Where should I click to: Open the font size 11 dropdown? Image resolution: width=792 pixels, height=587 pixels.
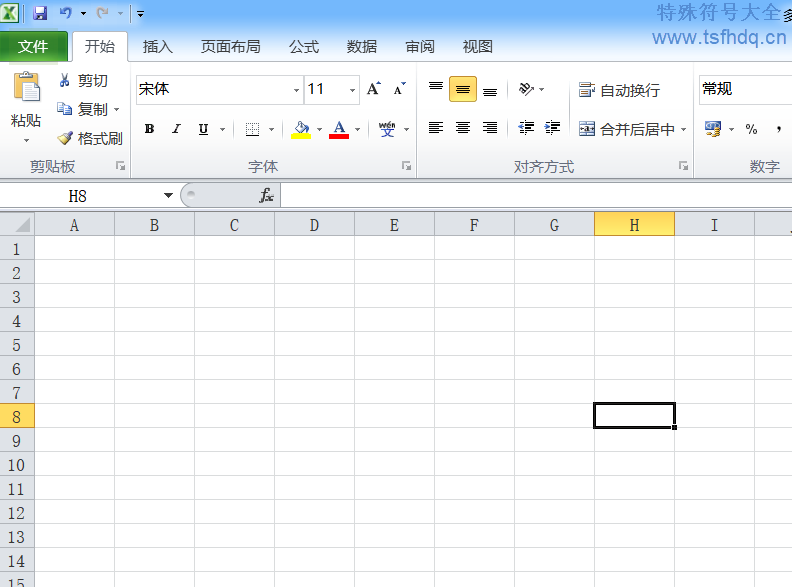(352, 90)
